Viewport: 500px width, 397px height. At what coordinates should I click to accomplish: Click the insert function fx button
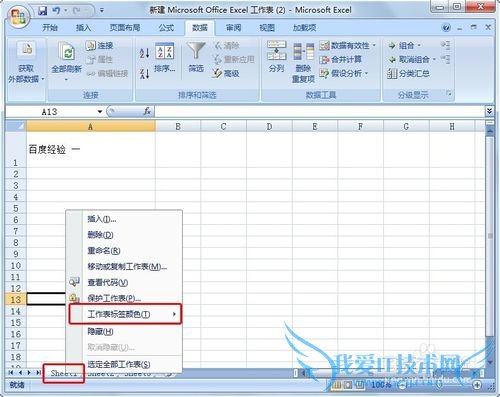point(147,111)
